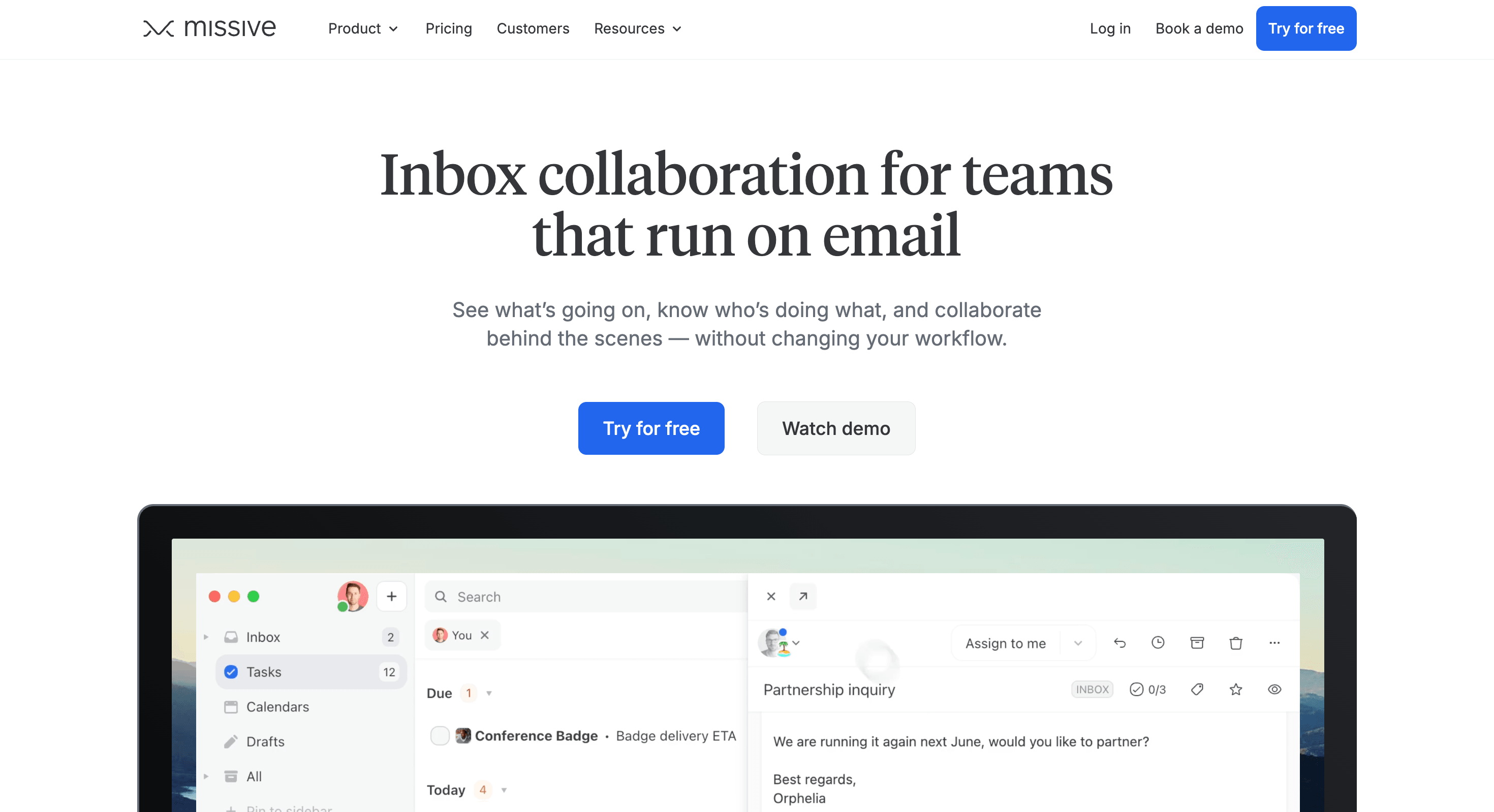Star the Partnership inquiry conversation
The height and width of the screenshot is (812, 1494).
pos(1236,689)
